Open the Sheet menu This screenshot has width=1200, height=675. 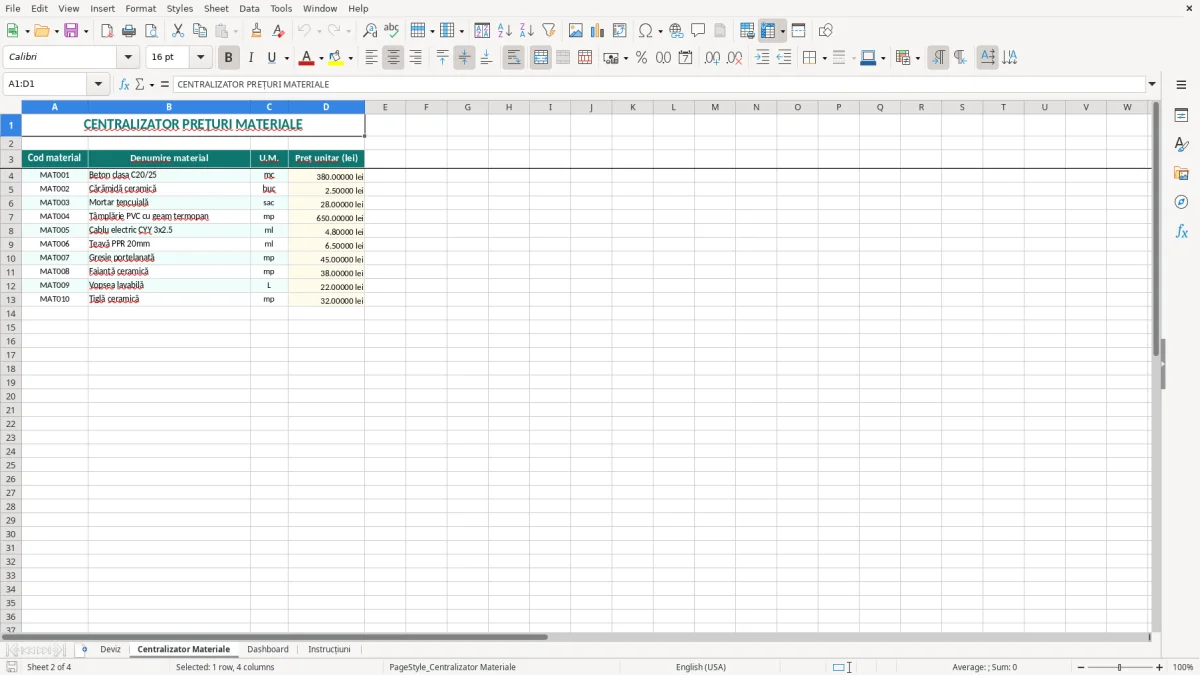216,8
